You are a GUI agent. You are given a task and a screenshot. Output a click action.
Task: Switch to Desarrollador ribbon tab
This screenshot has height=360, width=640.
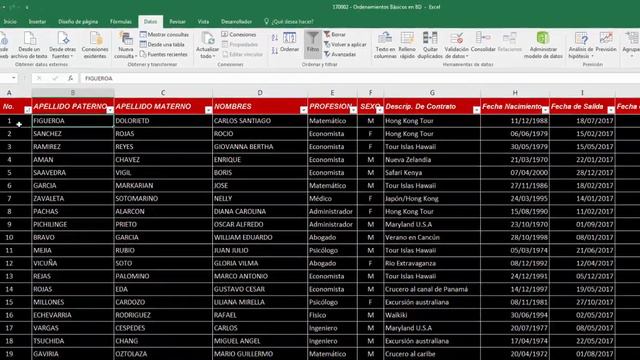(x=236, y=22)
